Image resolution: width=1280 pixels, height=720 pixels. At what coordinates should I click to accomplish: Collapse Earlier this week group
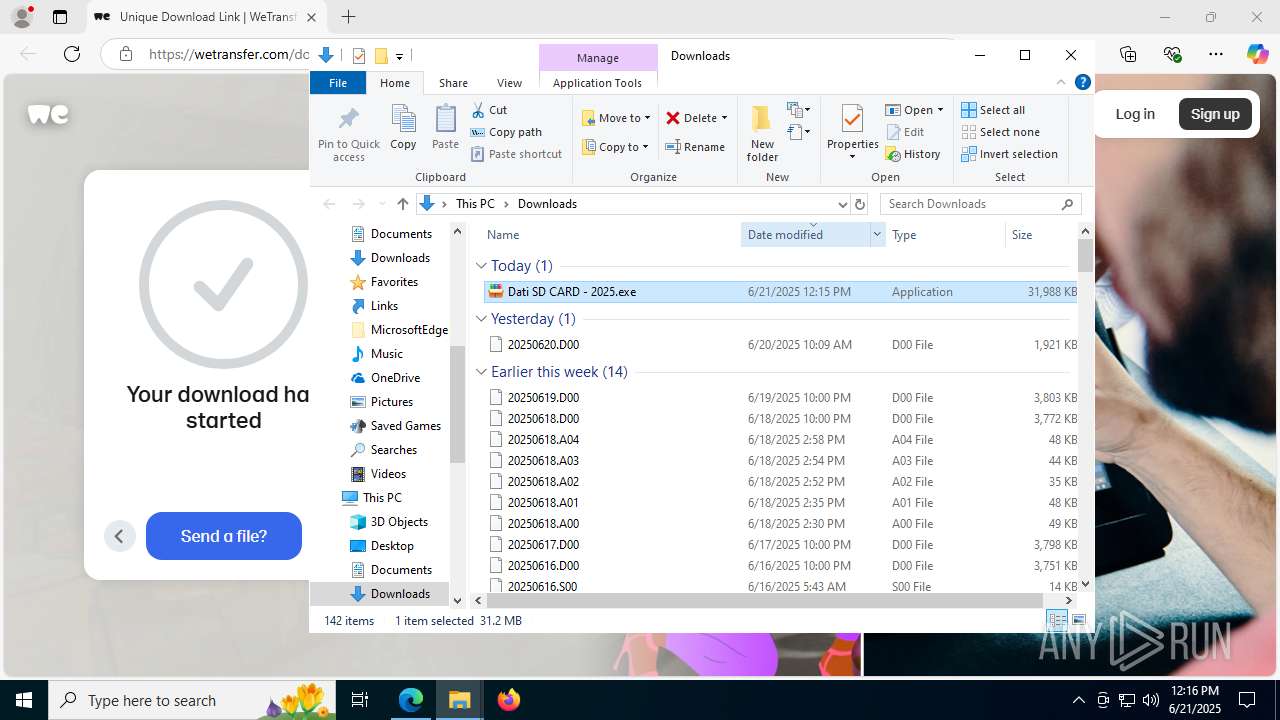pyautogui.click(x=481, y=372)
